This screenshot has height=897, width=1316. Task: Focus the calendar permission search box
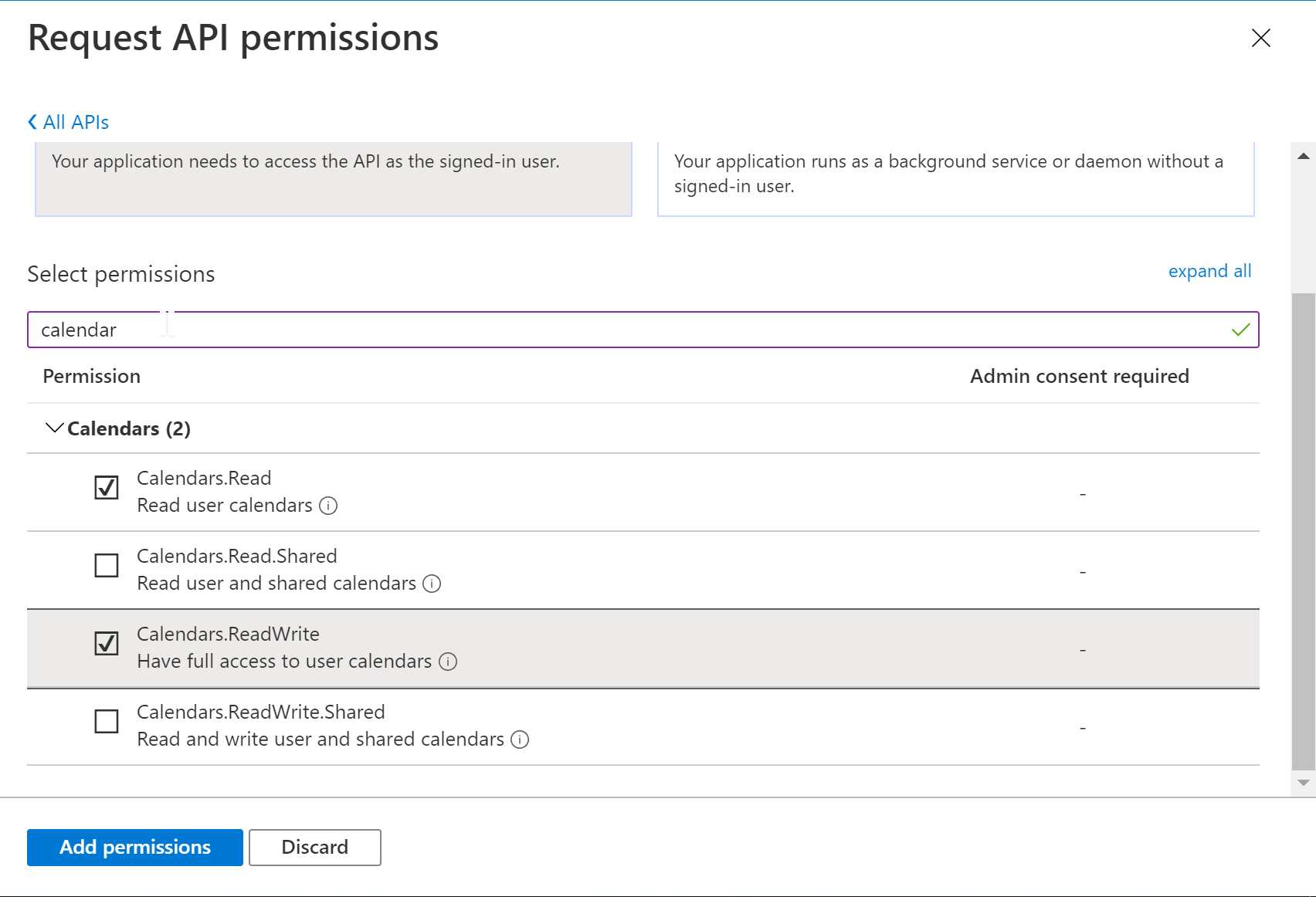pyautogui.click(x=643, y=330)
